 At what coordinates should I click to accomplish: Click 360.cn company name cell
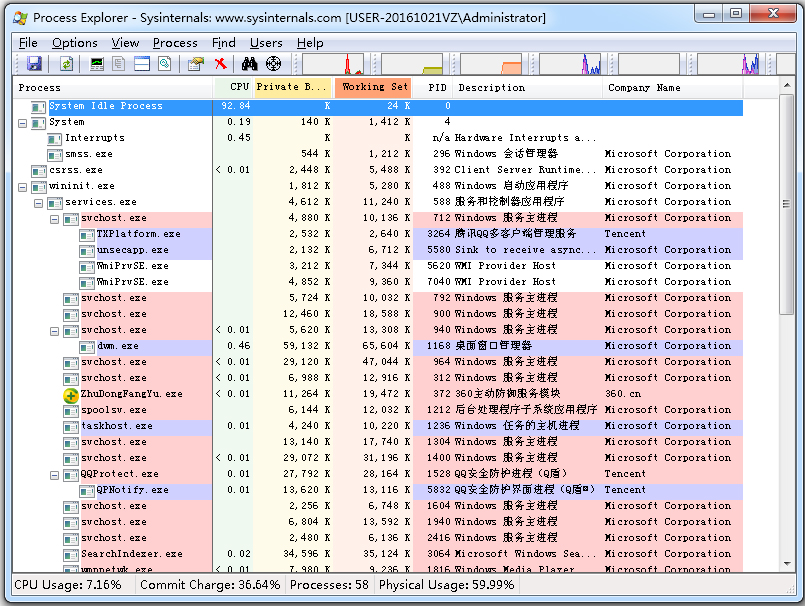[x=623, y=394]
